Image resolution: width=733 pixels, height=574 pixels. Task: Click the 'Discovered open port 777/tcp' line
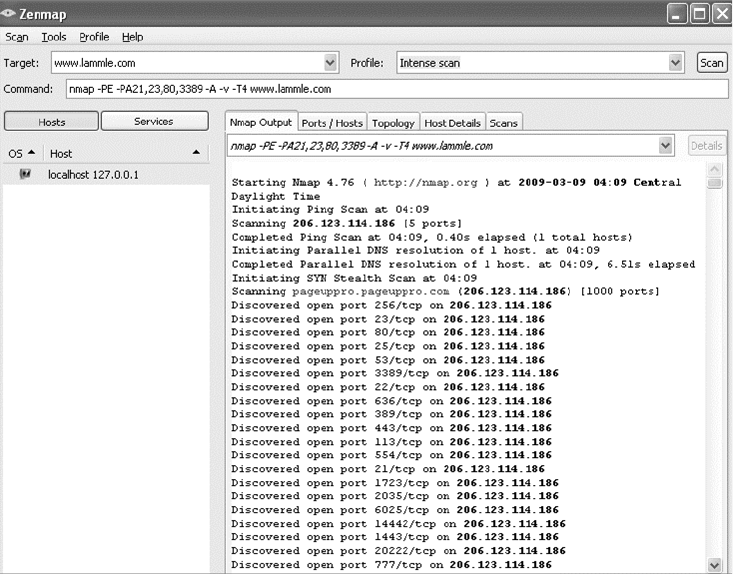click(x=391, y=565)
